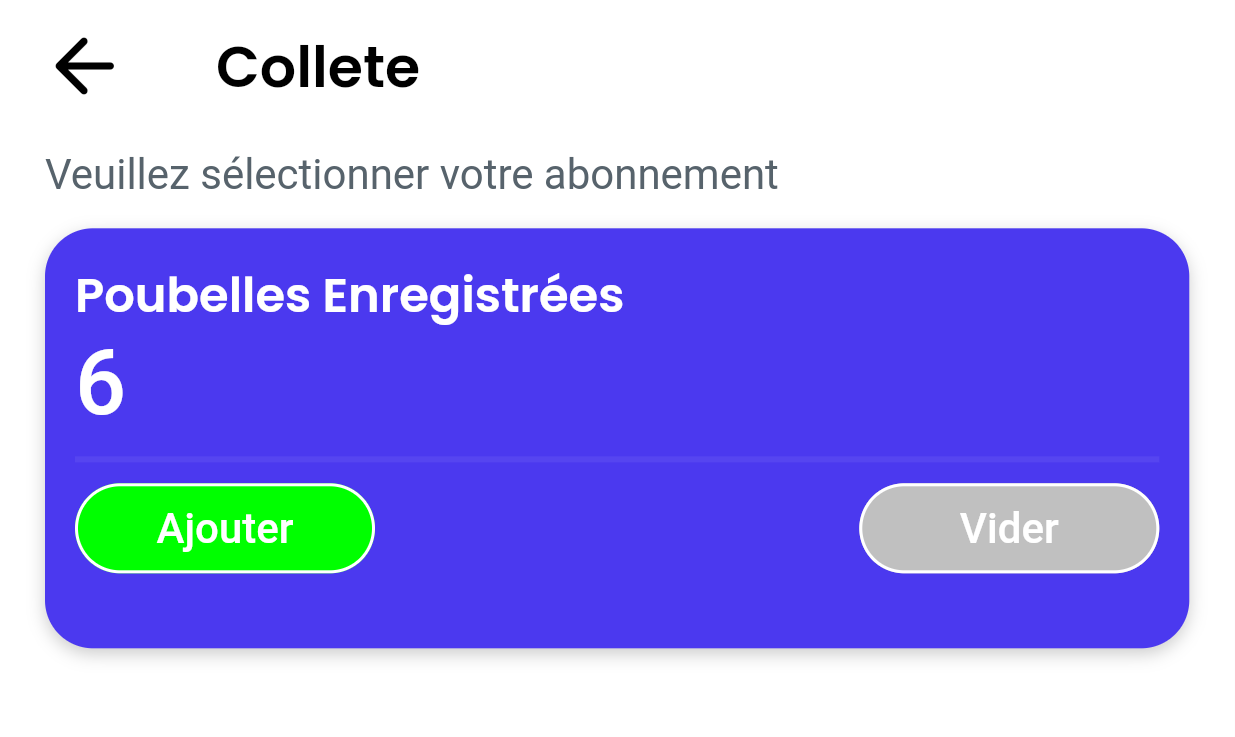
Task: Tap the subscription prompt under the header
Action: (x=411, y=175)
